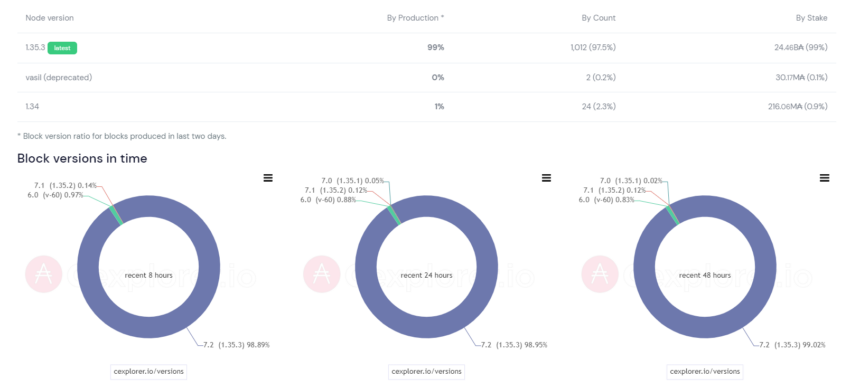Click the '7.2 (1.35.3) 99.02%' chart label
The width and height of the screenshot is (850, 388).
(792, 345)
